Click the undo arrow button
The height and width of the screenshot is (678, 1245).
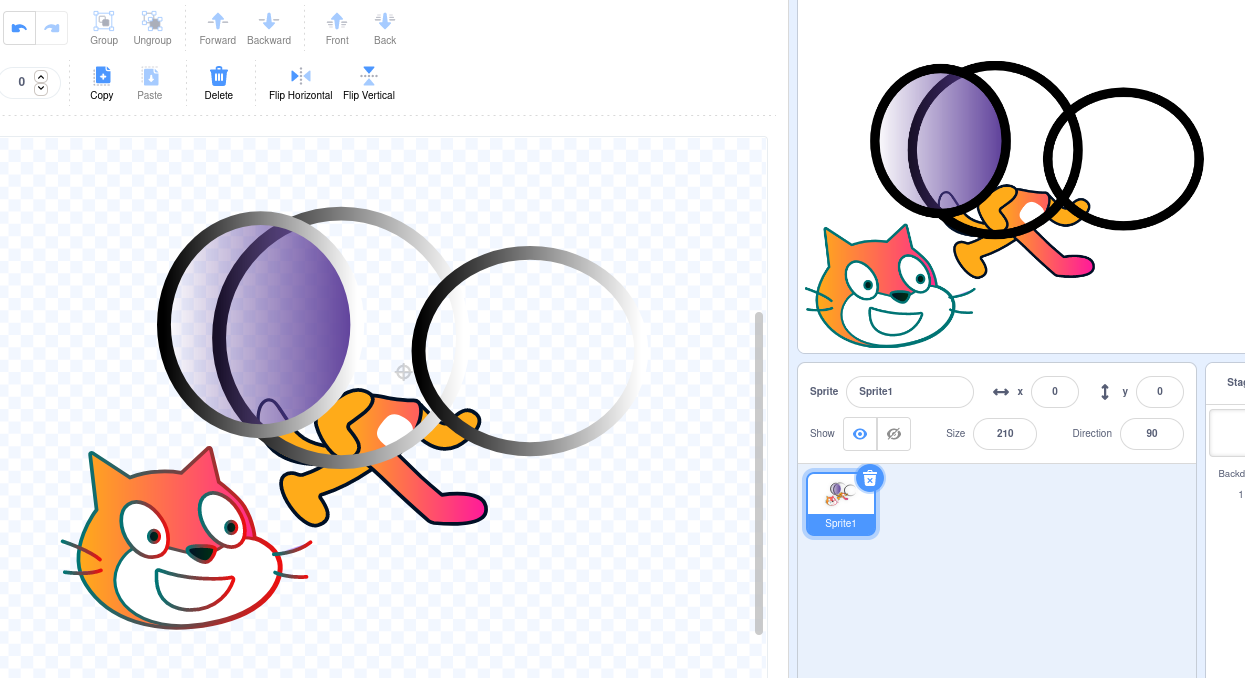(x=19, y=28)
